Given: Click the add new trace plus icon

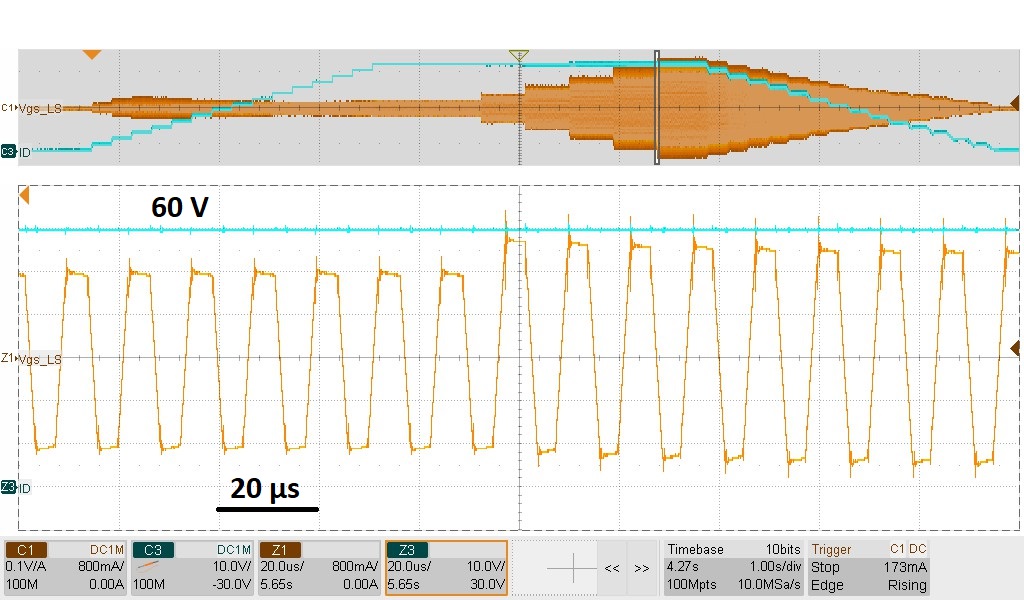Looking at the screenshot, I should pyautogui.click(x=573, y=568).
